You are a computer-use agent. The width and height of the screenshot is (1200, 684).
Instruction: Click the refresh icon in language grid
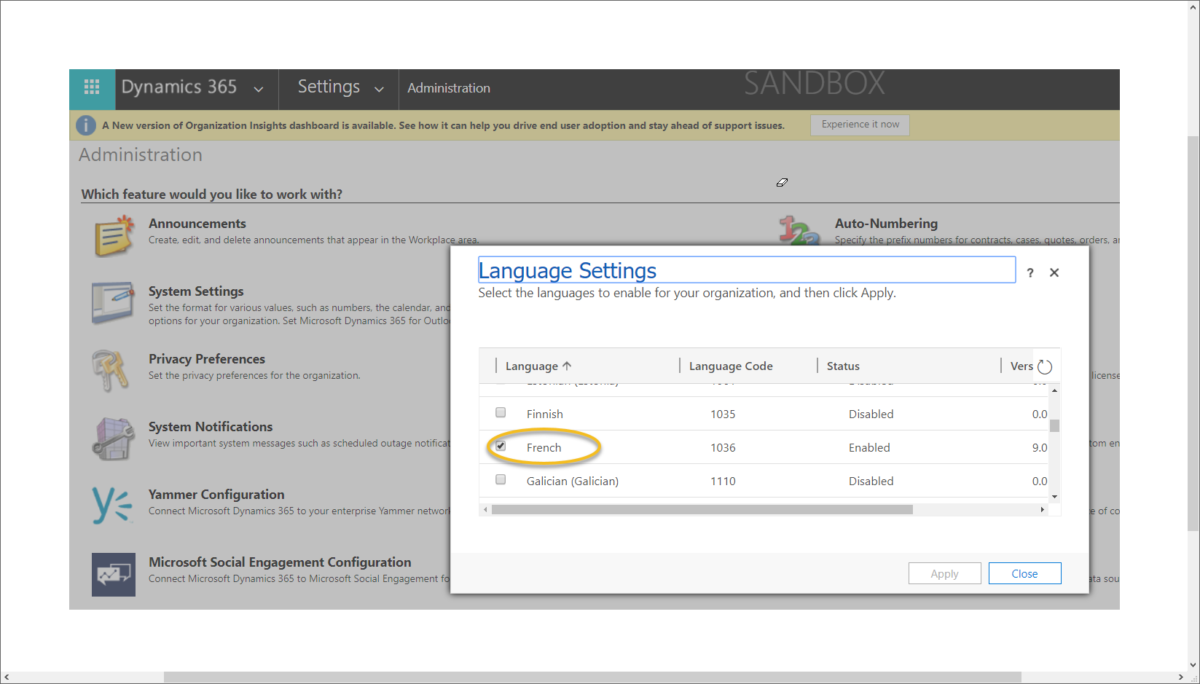[x=1045, y=366]
